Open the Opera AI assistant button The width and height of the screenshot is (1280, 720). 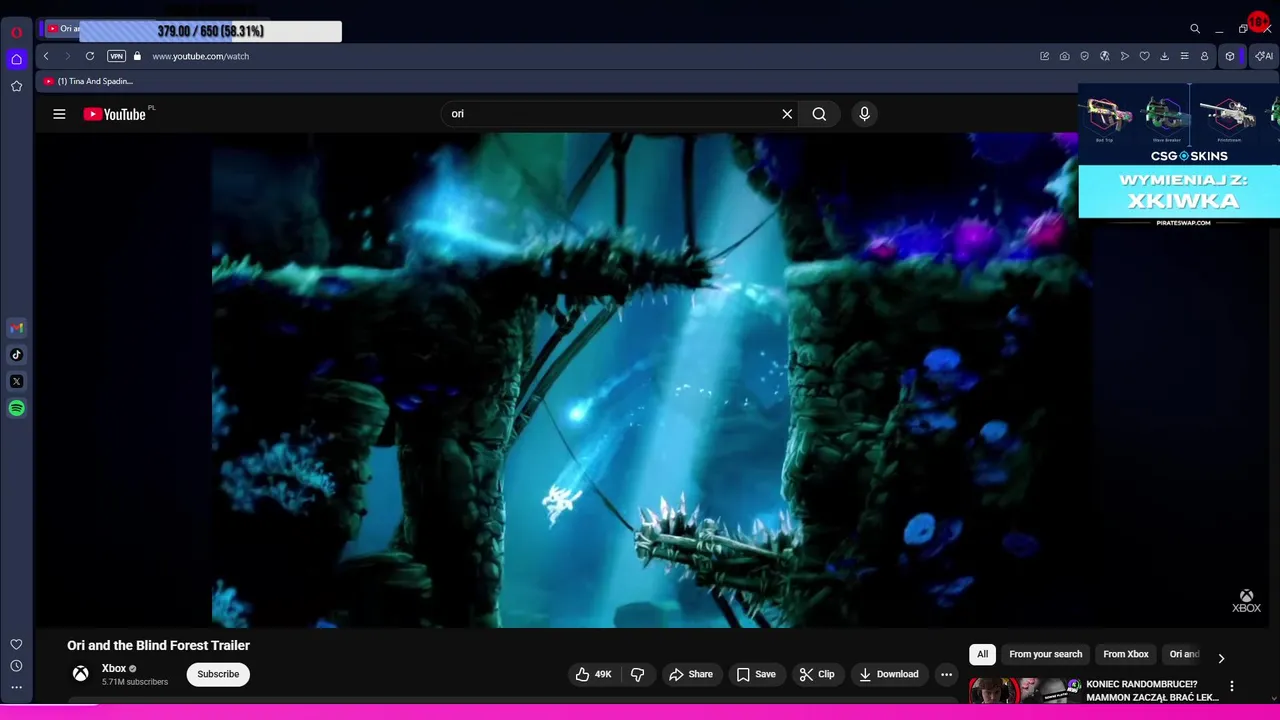[x=1264, y=56]
